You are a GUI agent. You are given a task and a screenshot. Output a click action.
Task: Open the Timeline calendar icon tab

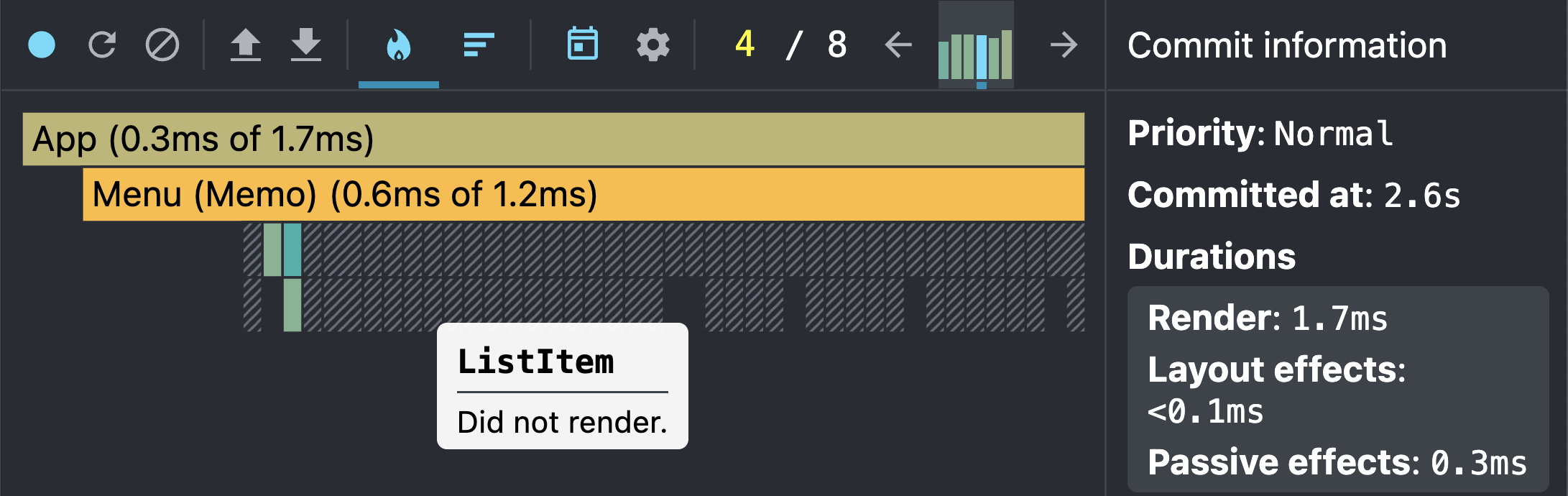[x=582, y=44]
